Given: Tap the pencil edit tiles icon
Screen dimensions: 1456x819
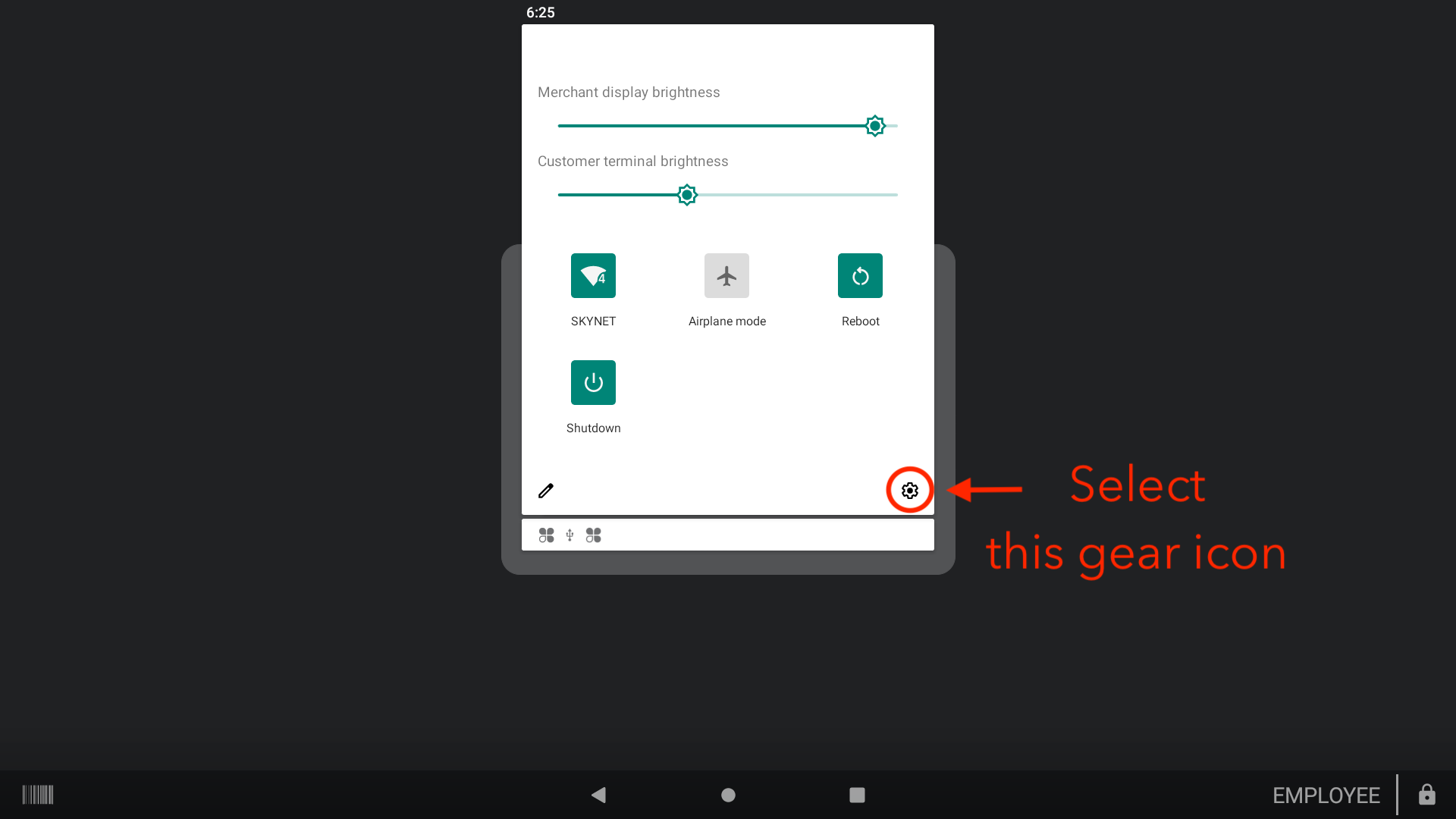Looking at the screenshot, I should click(546, 491).
